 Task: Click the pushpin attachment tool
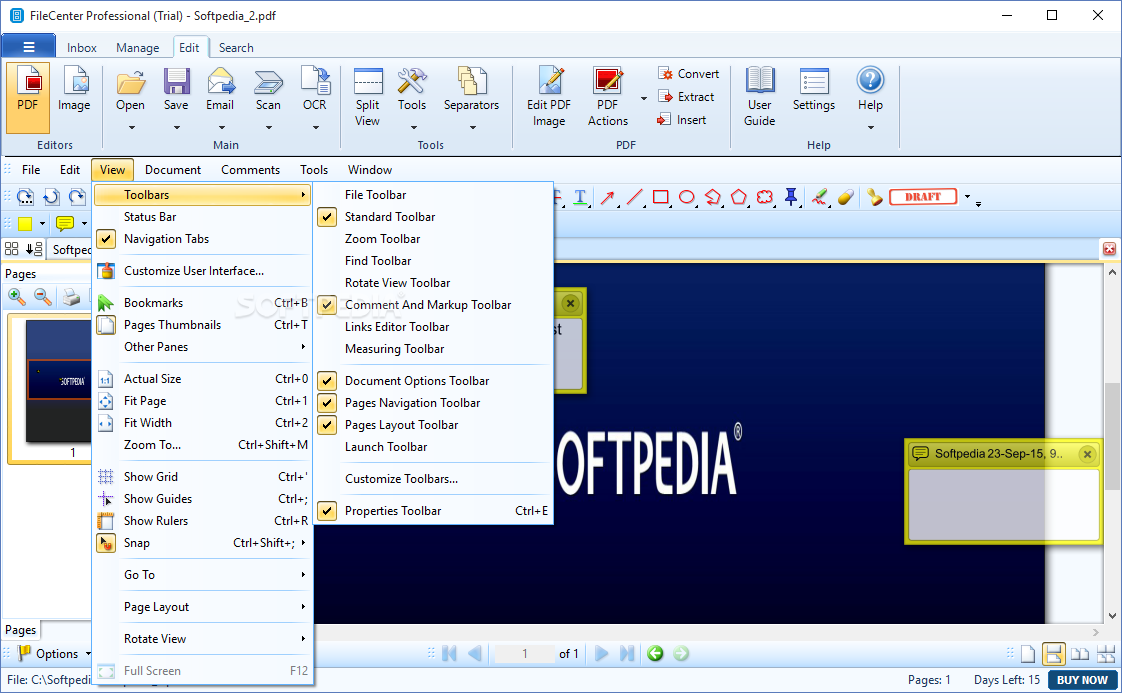(x=791, y=197)
